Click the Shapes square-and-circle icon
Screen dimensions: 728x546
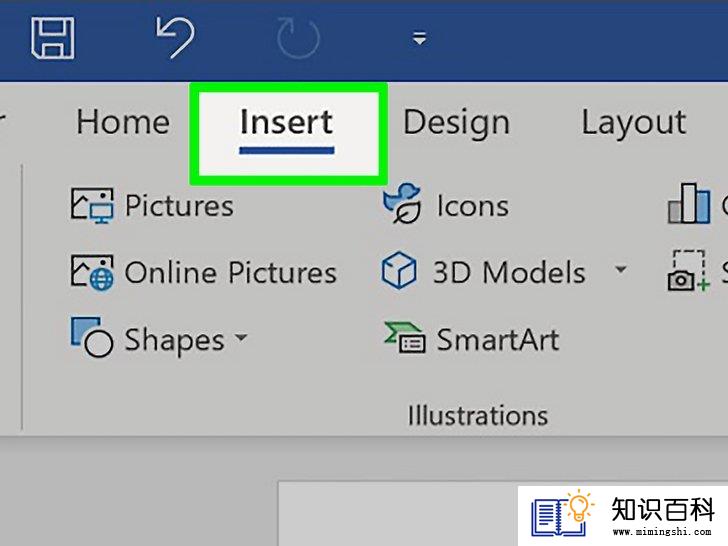click(91, 337)
